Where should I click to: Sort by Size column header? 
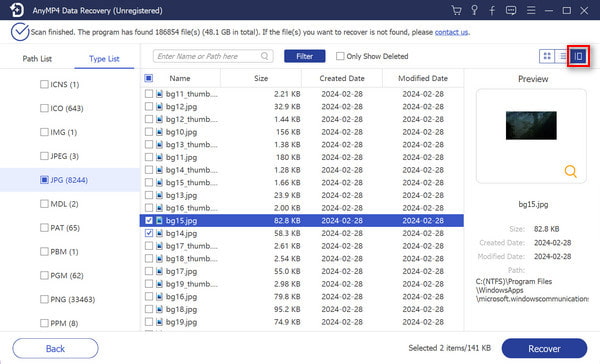pos(261,78)
